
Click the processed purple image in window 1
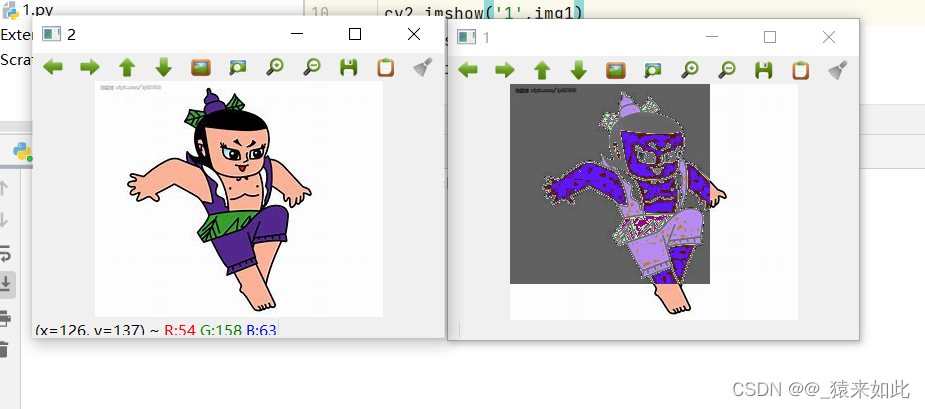[x=654, y=202]
